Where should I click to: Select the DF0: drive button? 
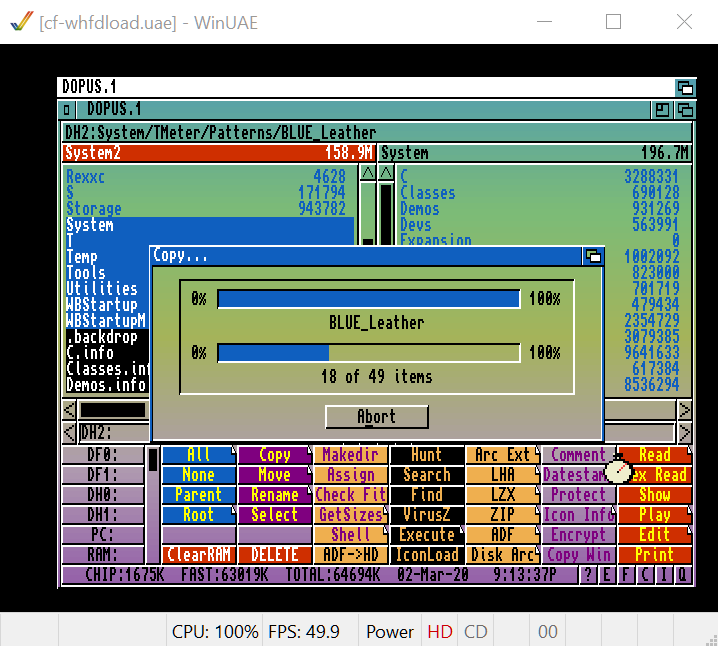(x=103, y=455)
